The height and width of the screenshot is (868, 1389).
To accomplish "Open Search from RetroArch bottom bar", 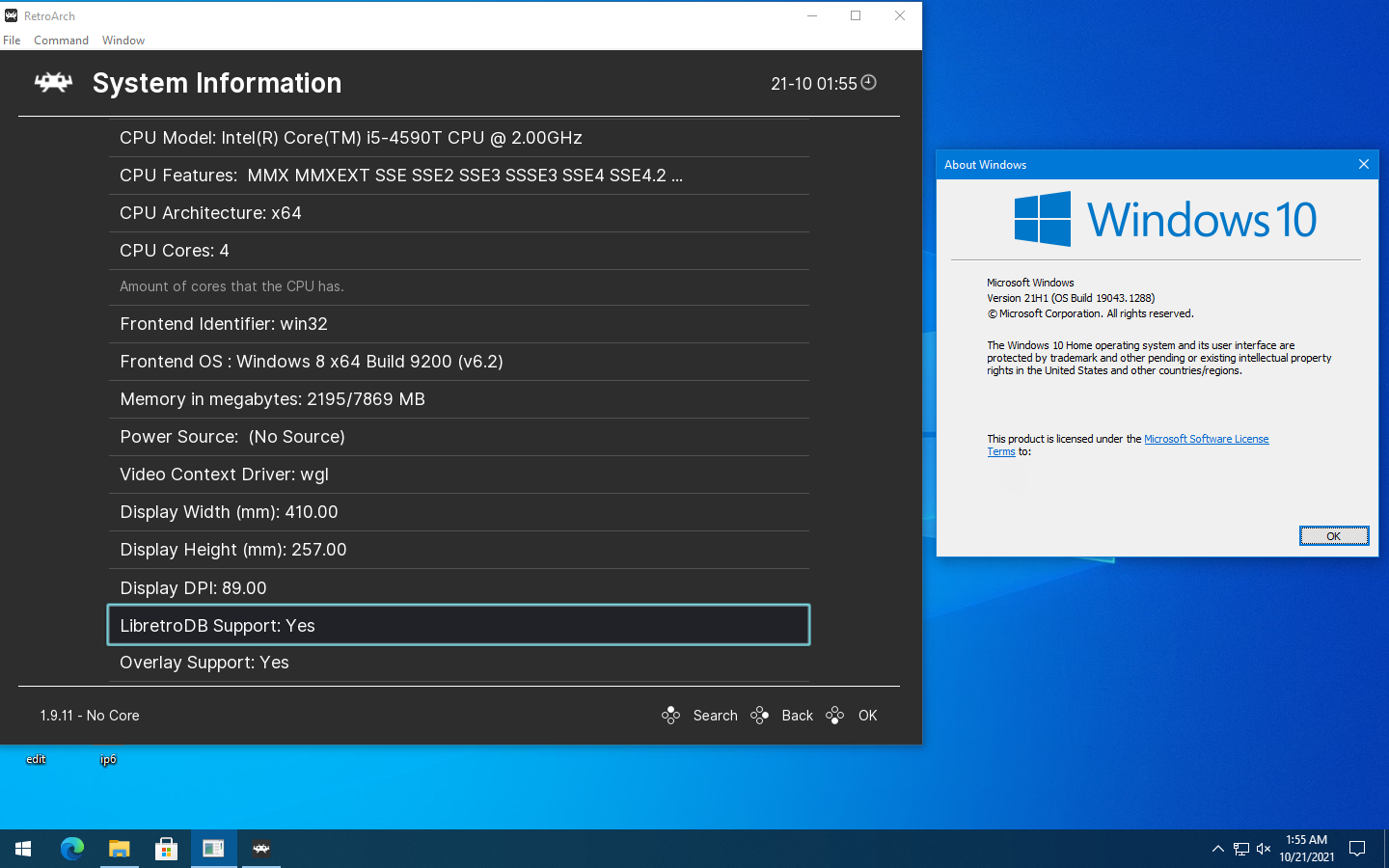I will point(715,715).
